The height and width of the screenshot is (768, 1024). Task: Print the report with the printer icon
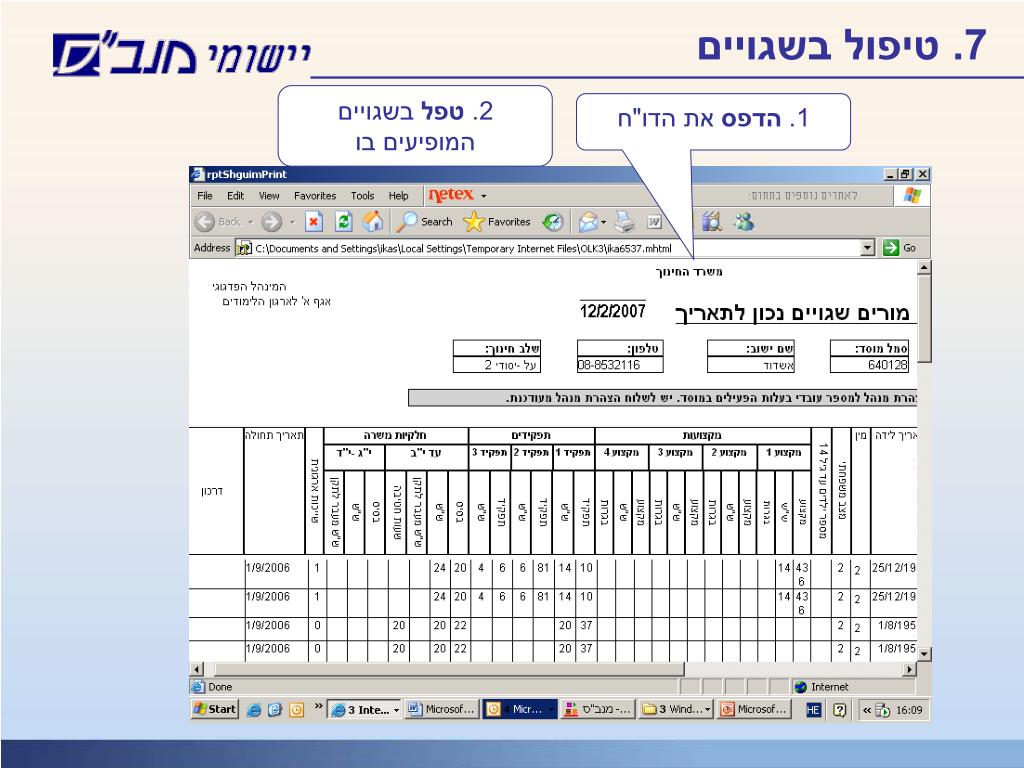click(625, 222)
